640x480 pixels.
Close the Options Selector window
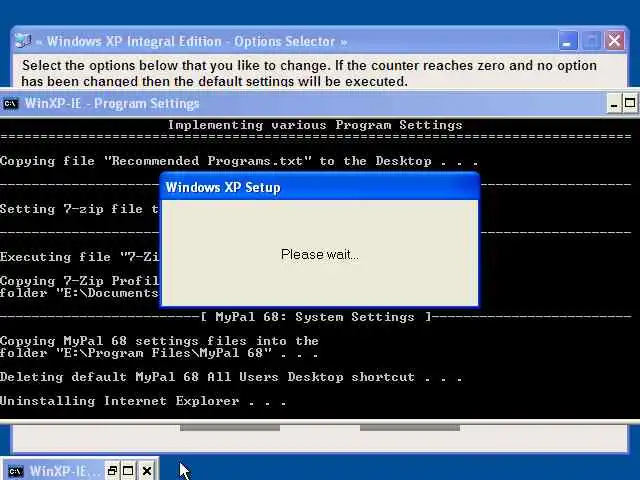tap(614, 41)
